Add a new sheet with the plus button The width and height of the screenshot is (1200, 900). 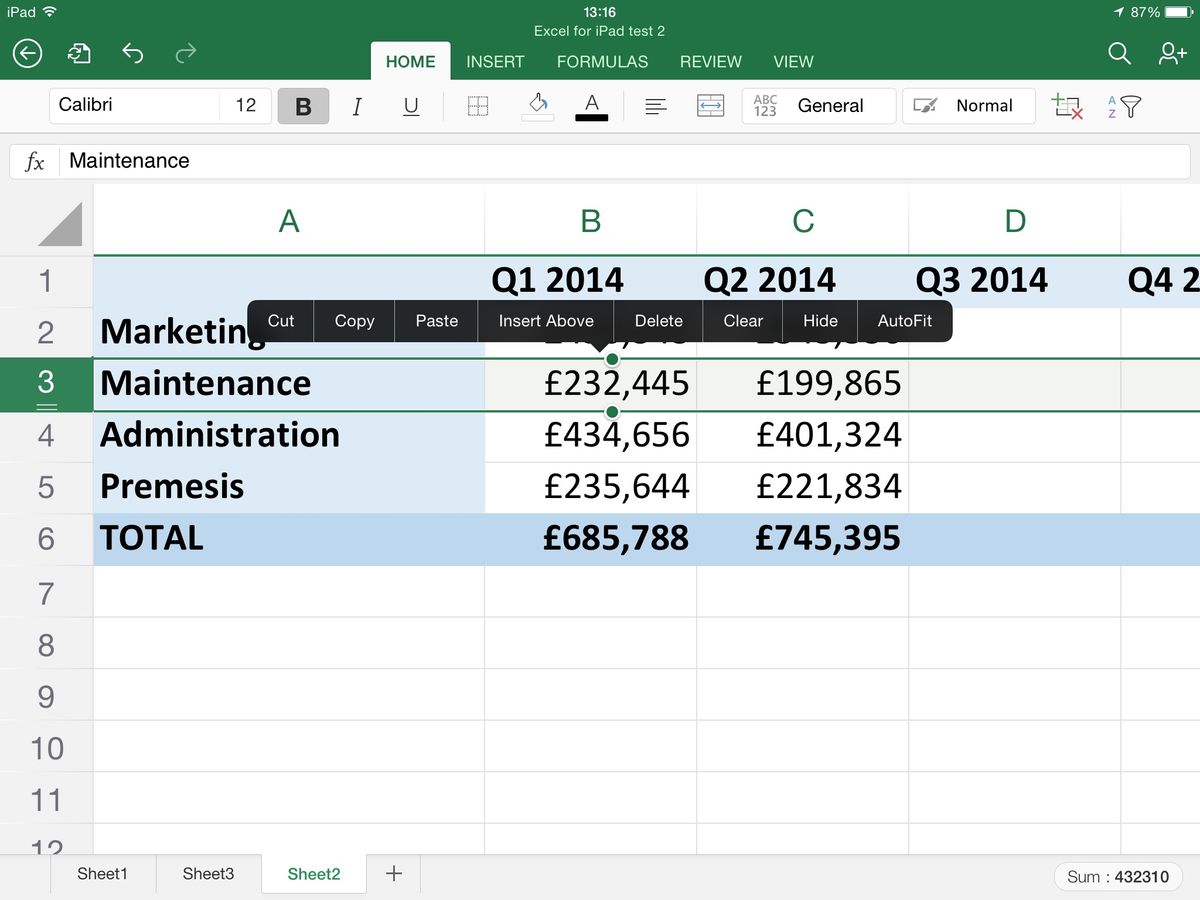[393, 873]
